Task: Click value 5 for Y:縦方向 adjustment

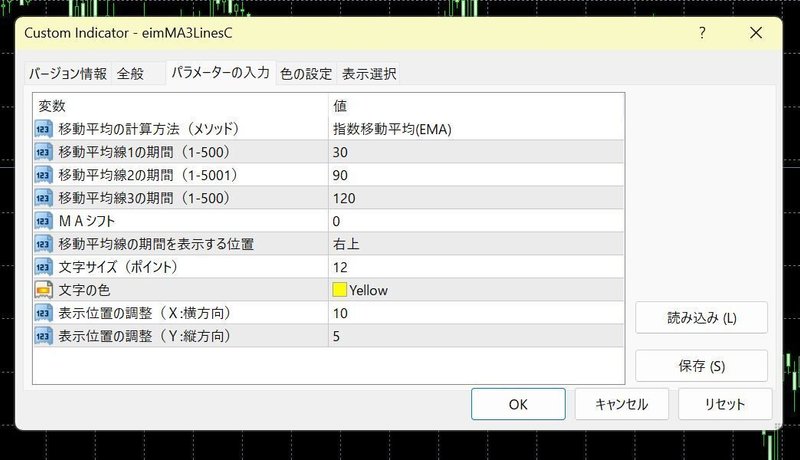Action: [x=336, y=336]
